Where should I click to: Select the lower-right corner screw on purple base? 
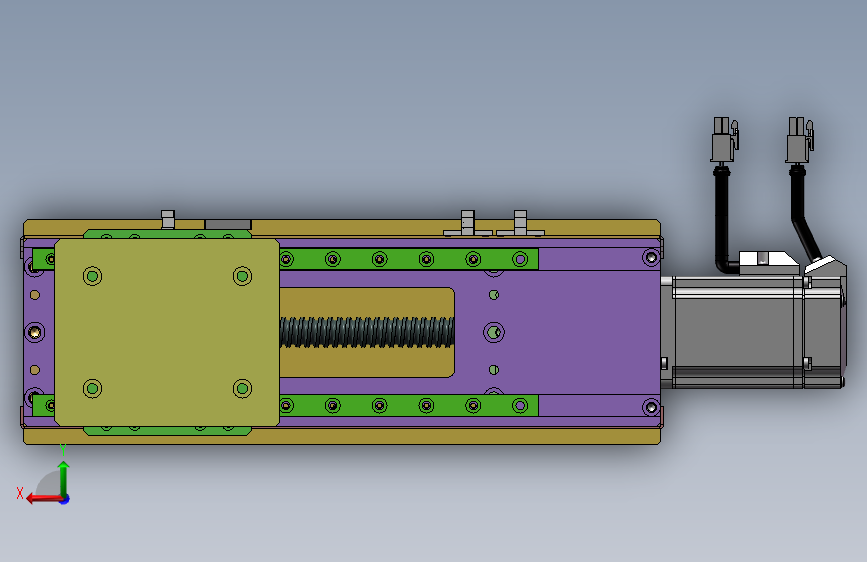click(x=651, y=408)
